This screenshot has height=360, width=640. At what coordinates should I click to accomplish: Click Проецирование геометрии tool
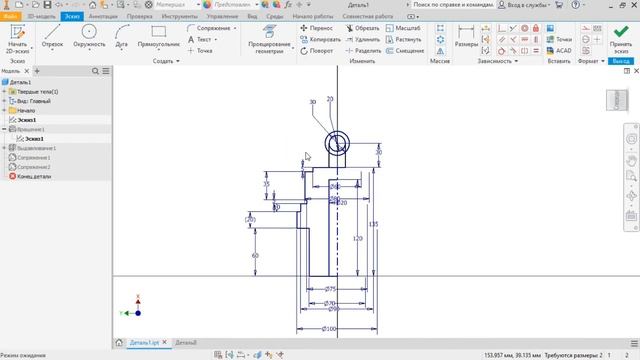click(x=269, y=40)
